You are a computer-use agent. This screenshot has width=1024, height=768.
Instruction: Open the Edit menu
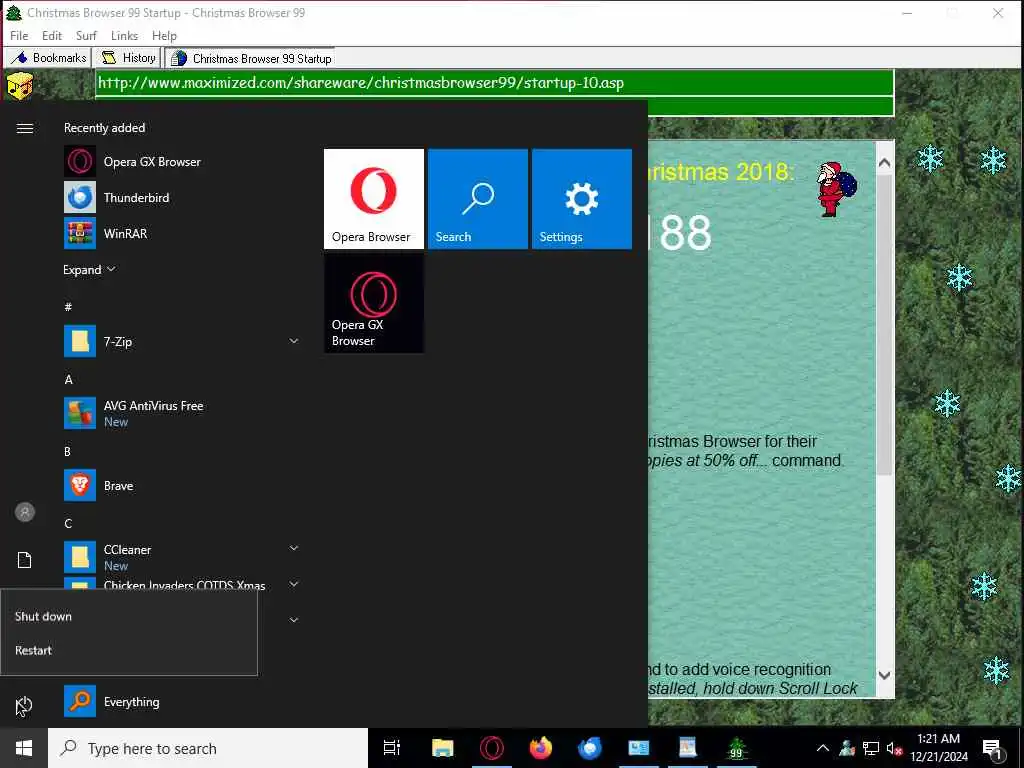[x=52, y=35]
